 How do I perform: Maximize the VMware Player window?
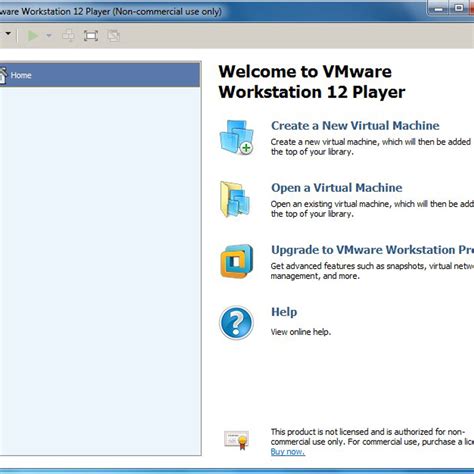point(459,8)
